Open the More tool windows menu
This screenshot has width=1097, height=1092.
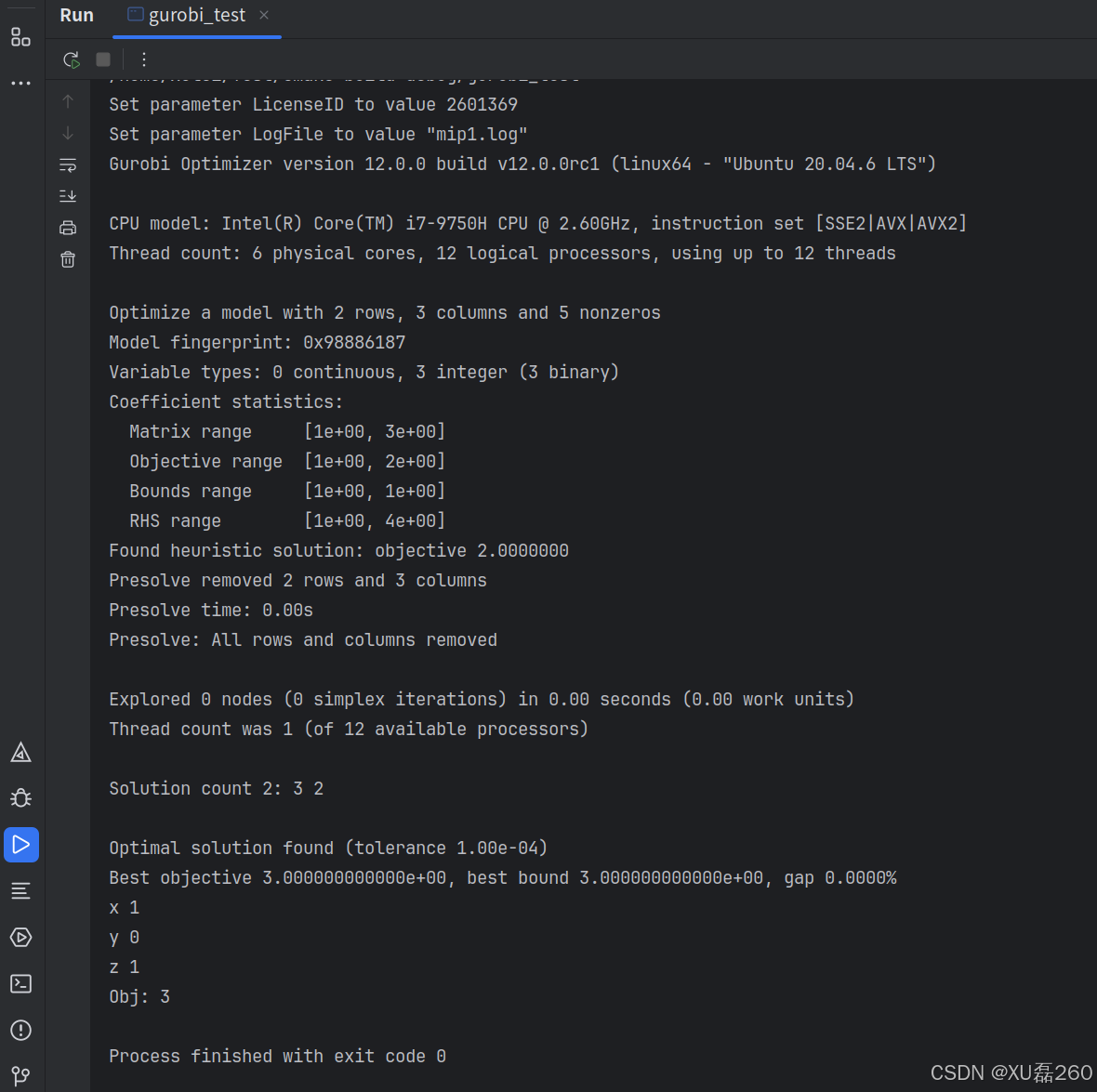[x=20, y=82]
